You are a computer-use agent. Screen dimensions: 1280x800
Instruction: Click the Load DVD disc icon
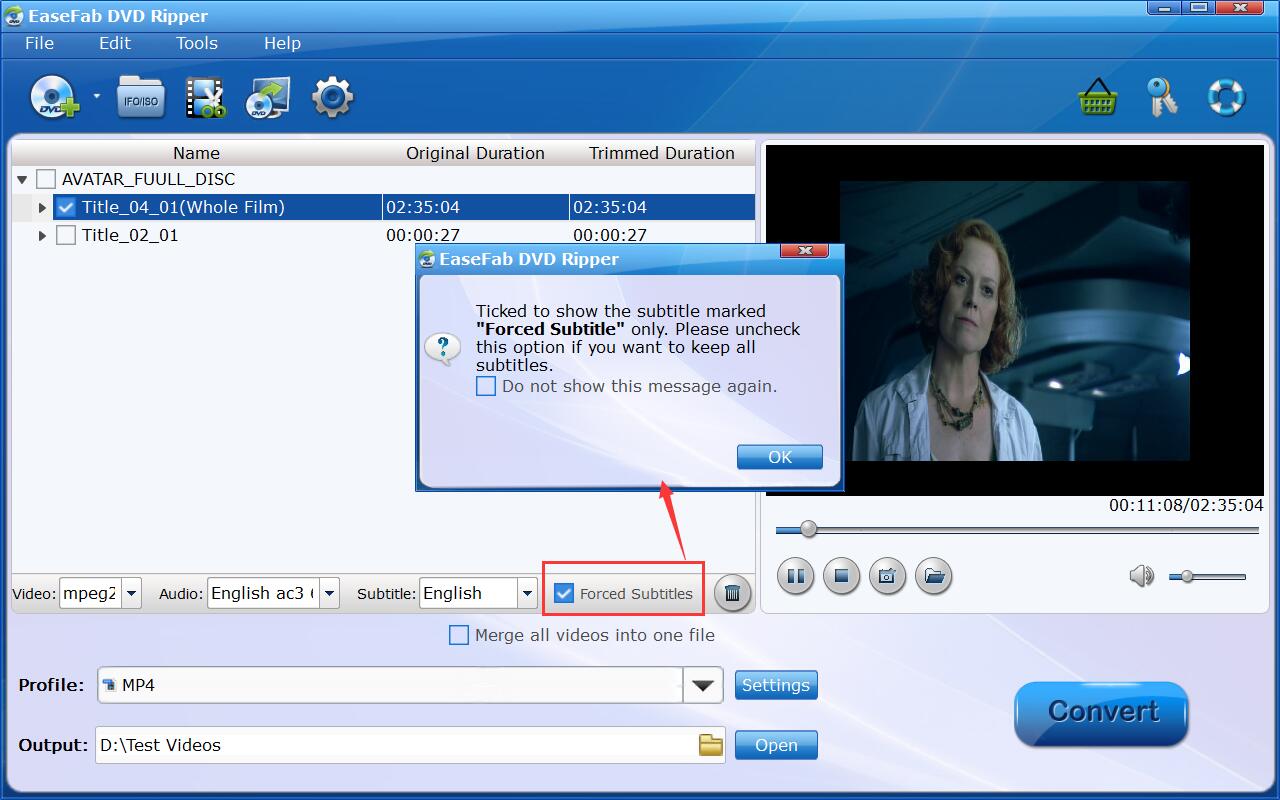click(54, 97)
